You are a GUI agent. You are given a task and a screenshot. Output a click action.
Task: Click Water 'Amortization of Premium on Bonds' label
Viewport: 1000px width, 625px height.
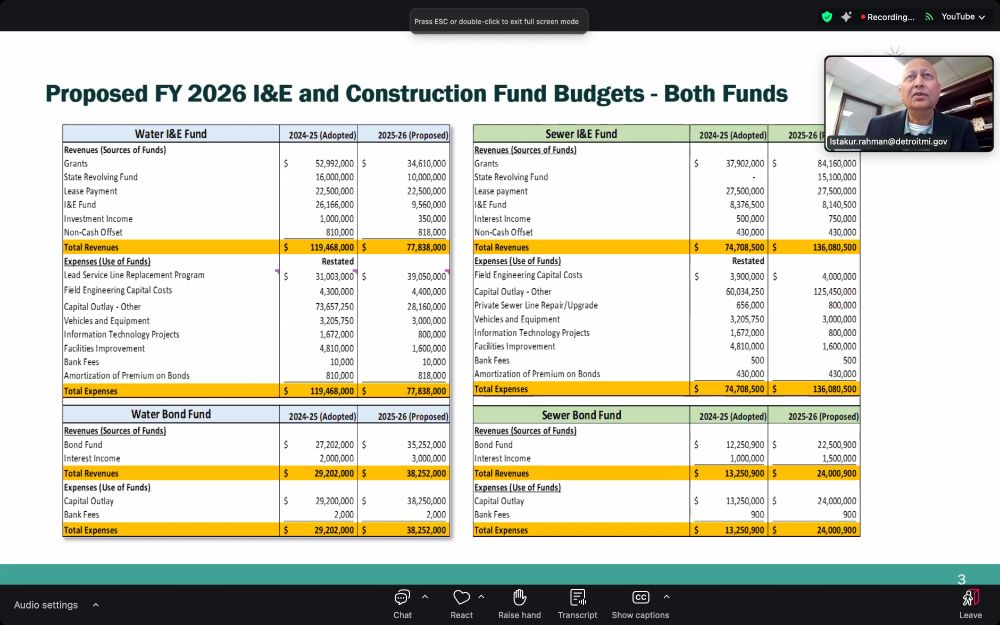pos(126,376)
